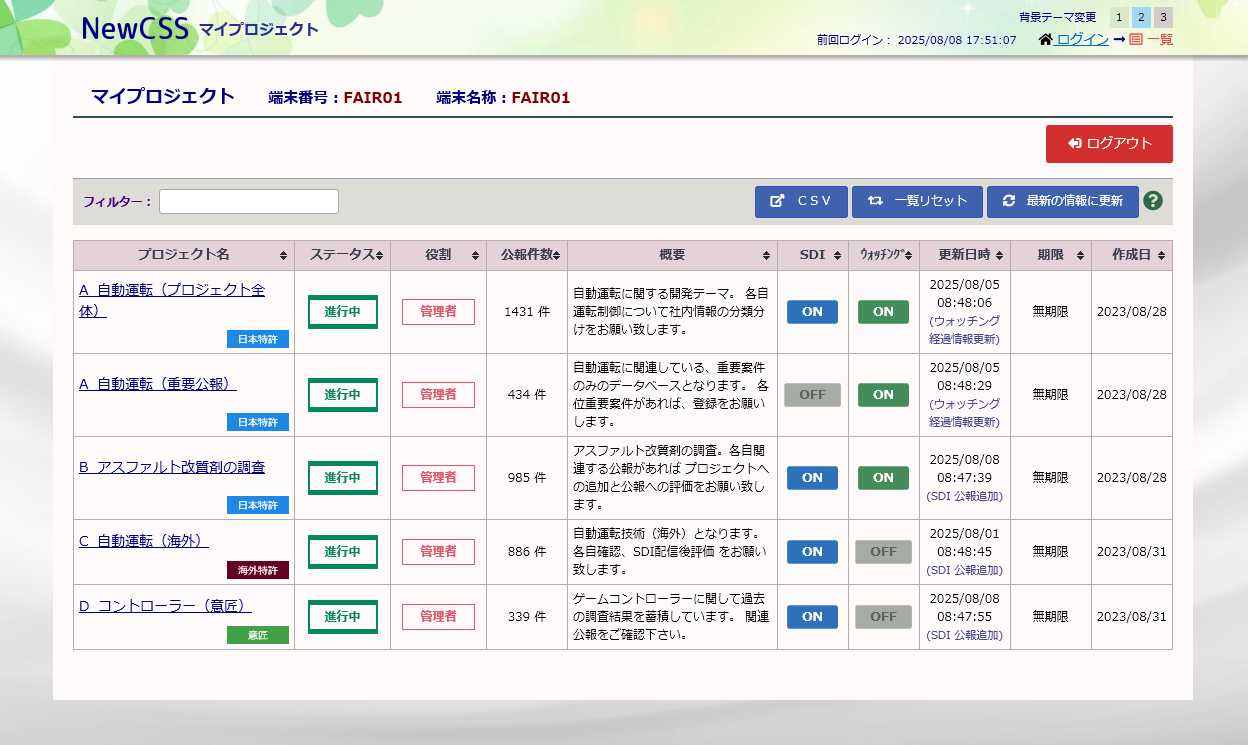The height and width of the screenshot is (745, 1248).
Task: Click the 985 件 count cell
Action: pos(527,478)
